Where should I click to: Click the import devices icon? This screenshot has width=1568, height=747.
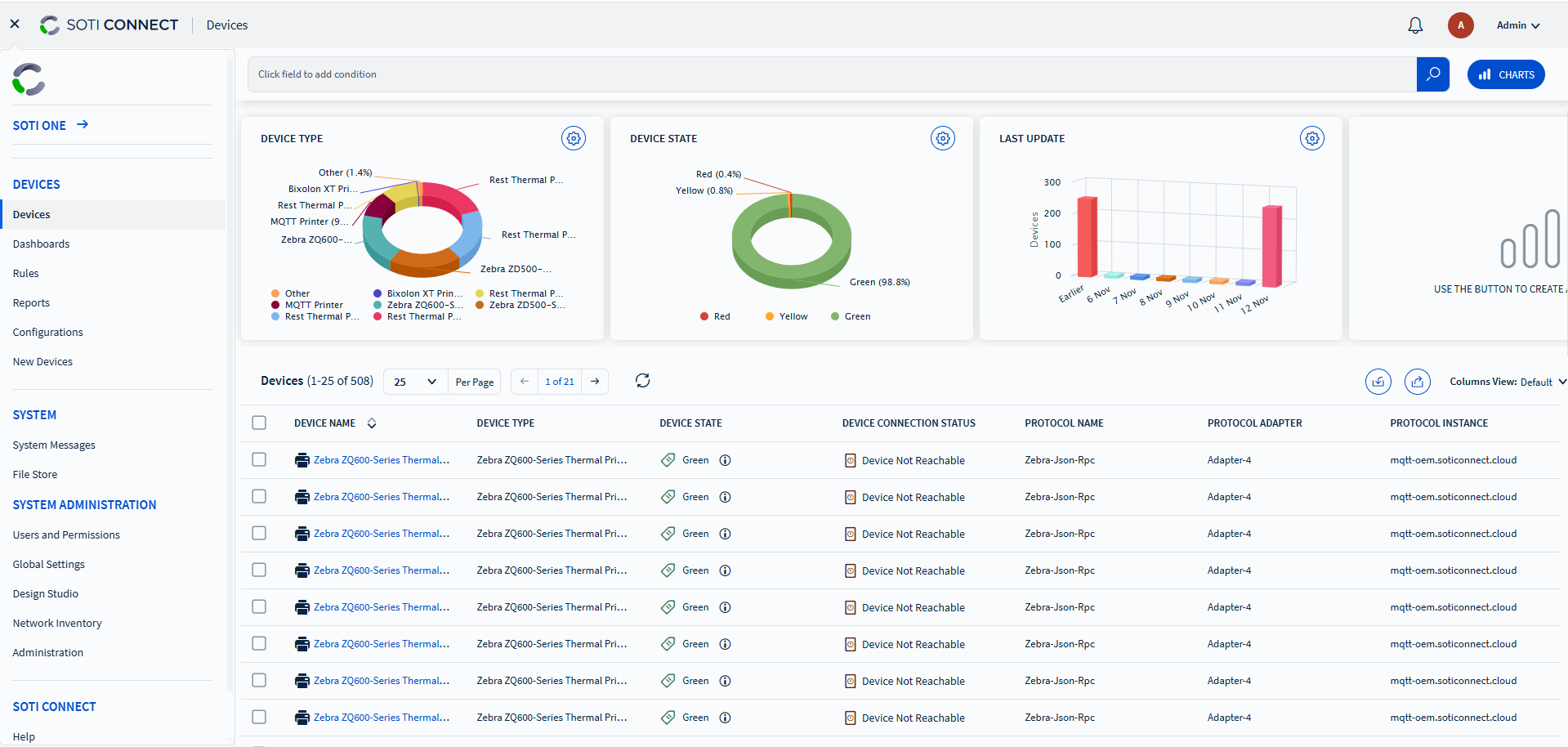point(1378,382)
